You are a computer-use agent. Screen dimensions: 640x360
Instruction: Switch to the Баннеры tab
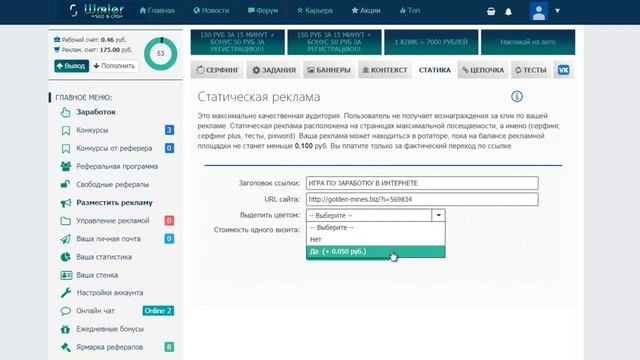click(x=329, y=70)
